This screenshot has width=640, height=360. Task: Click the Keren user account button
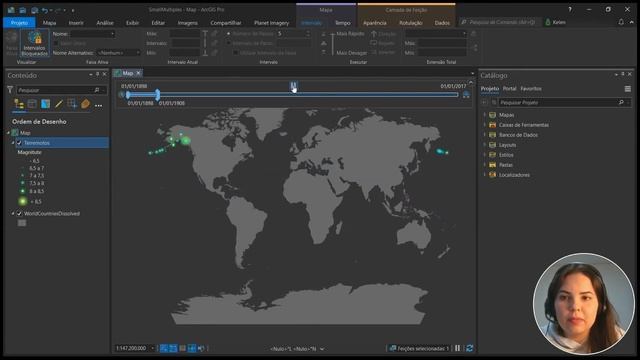pos(556,22)
